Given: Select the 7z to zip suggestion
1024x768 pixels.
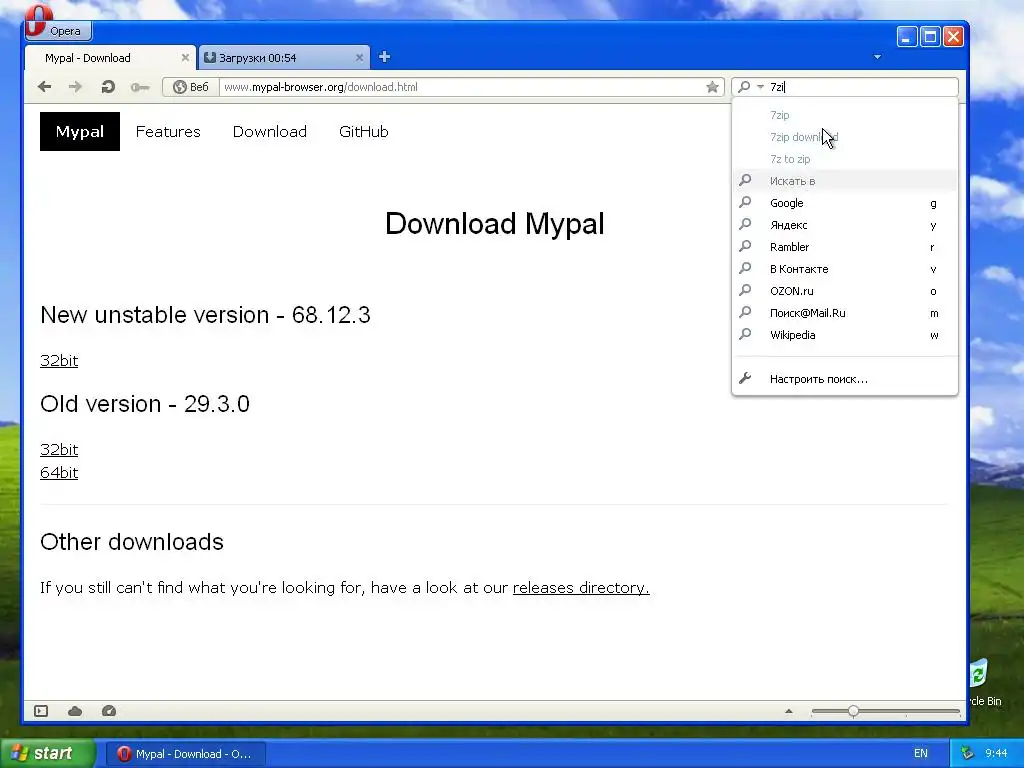Looking at the screenshot, I should click(845, 159).
